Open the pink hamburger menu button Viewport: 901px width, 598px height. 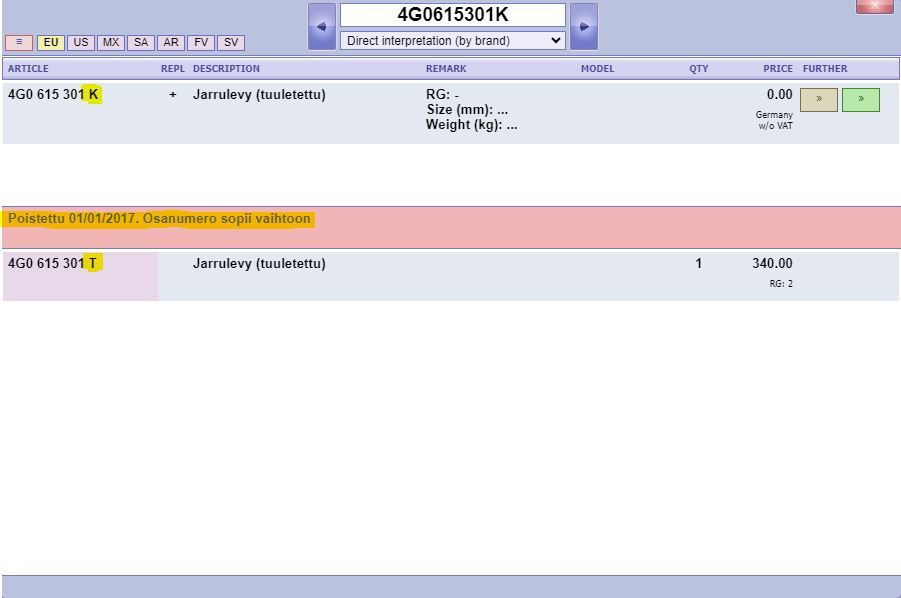pyautogui.click(x=19, y=43)
